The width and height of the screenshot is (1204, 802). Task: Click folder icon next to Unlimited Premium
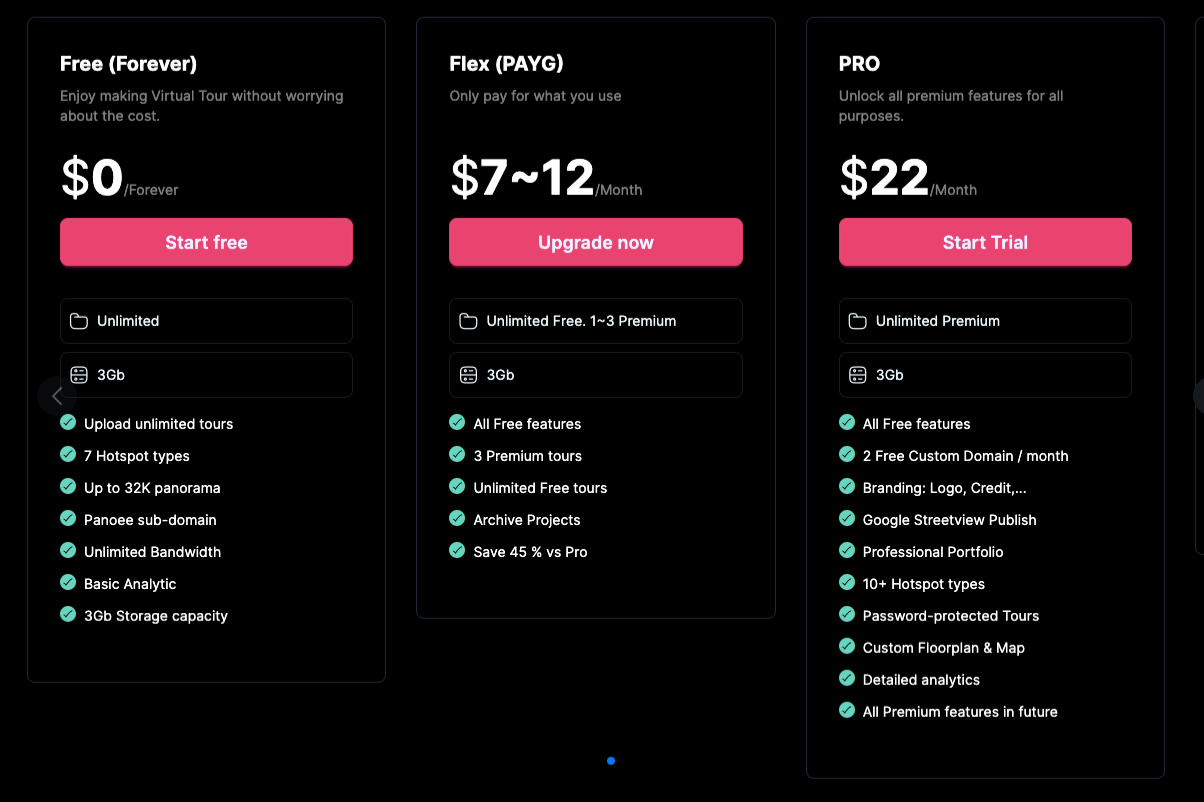(x=857, y=321)
